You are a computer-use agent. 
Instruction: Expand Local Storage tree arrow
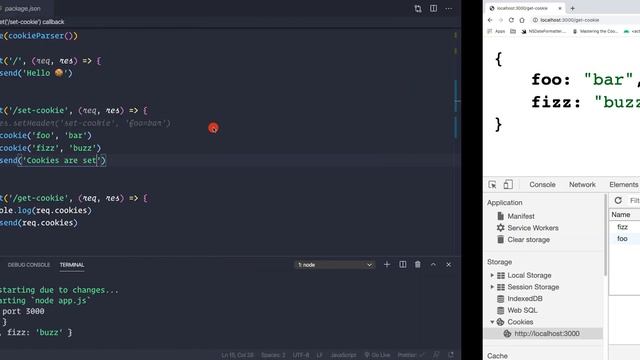tap(492, 276)
